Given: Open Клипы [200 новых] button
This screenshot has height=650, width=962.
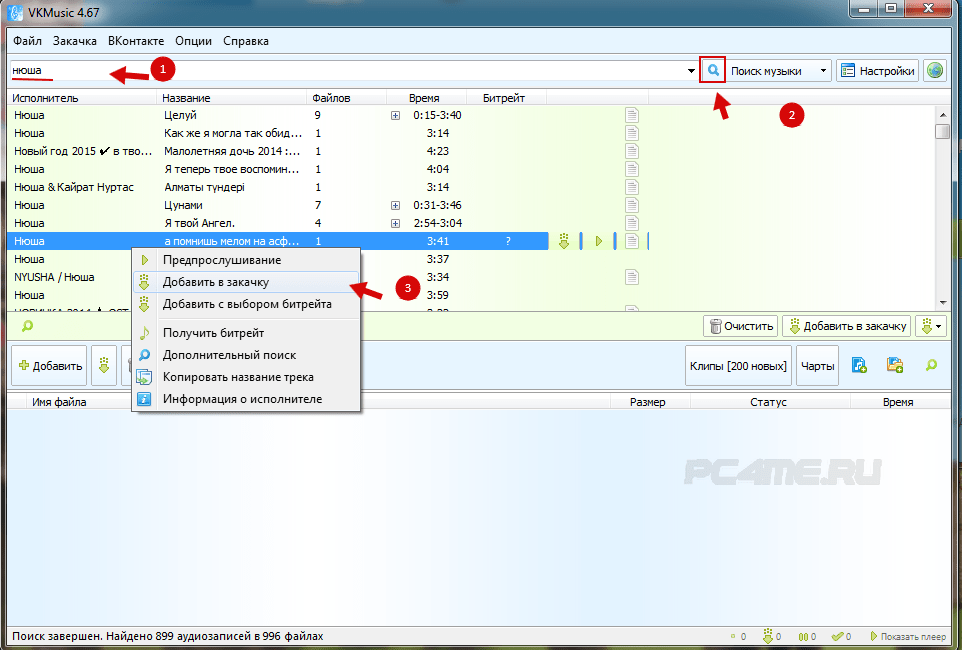Looking at the screenshot, I should pyautogui.click(x=738, y=366).
